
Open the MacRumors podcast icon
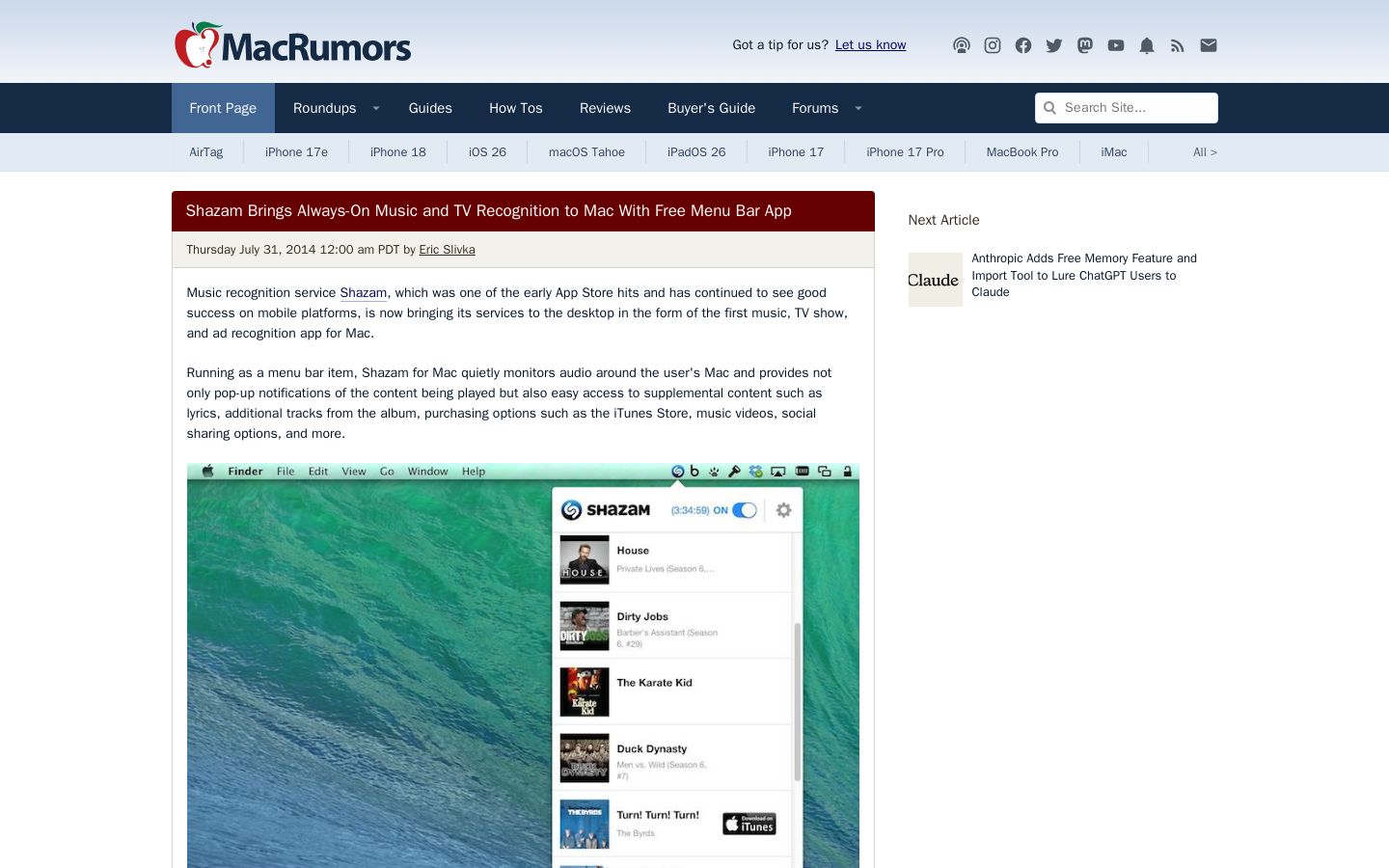pyautogui.click(x=962, y=45)
